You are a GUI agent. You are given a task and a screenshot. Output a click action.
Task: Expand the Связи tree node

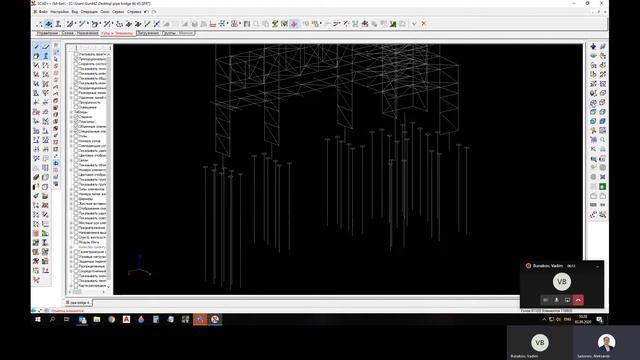point(71,160)
